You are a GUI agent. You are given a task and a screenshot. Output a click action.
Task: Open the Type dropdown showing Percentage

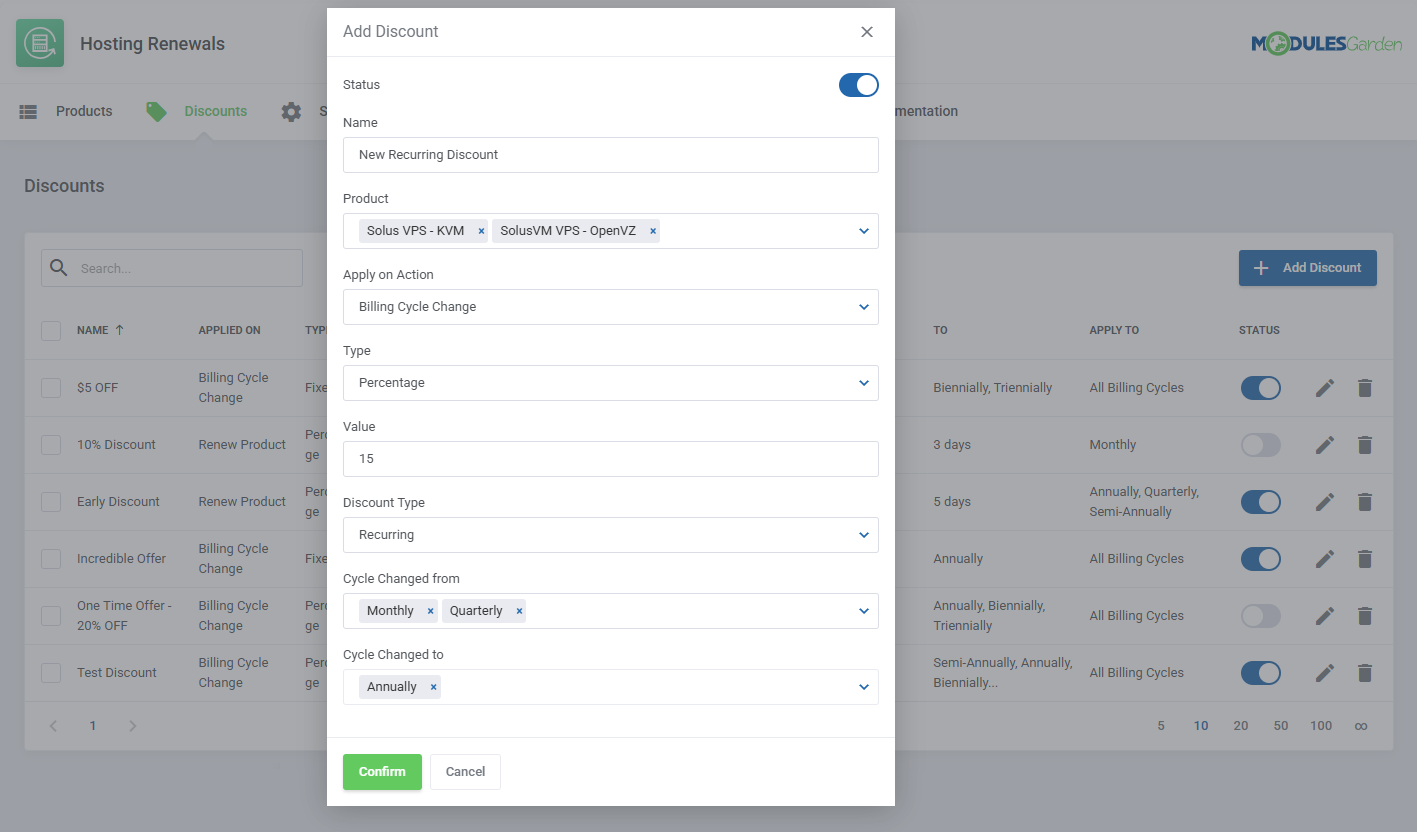pyautogui.click(x=611, y=383)
